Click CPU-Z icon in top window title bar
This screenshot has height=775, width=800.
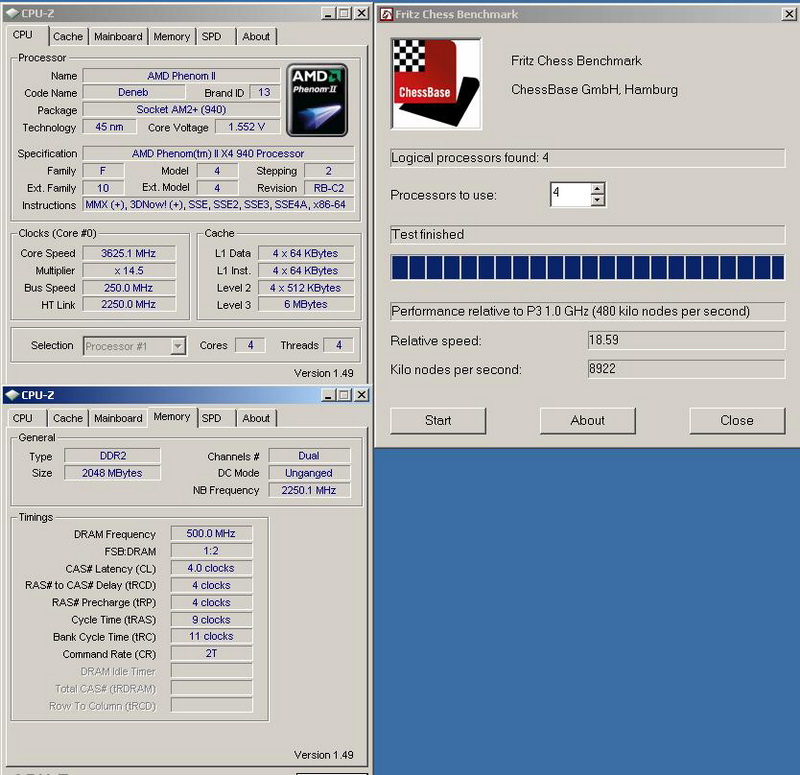[x=12, y=13]
